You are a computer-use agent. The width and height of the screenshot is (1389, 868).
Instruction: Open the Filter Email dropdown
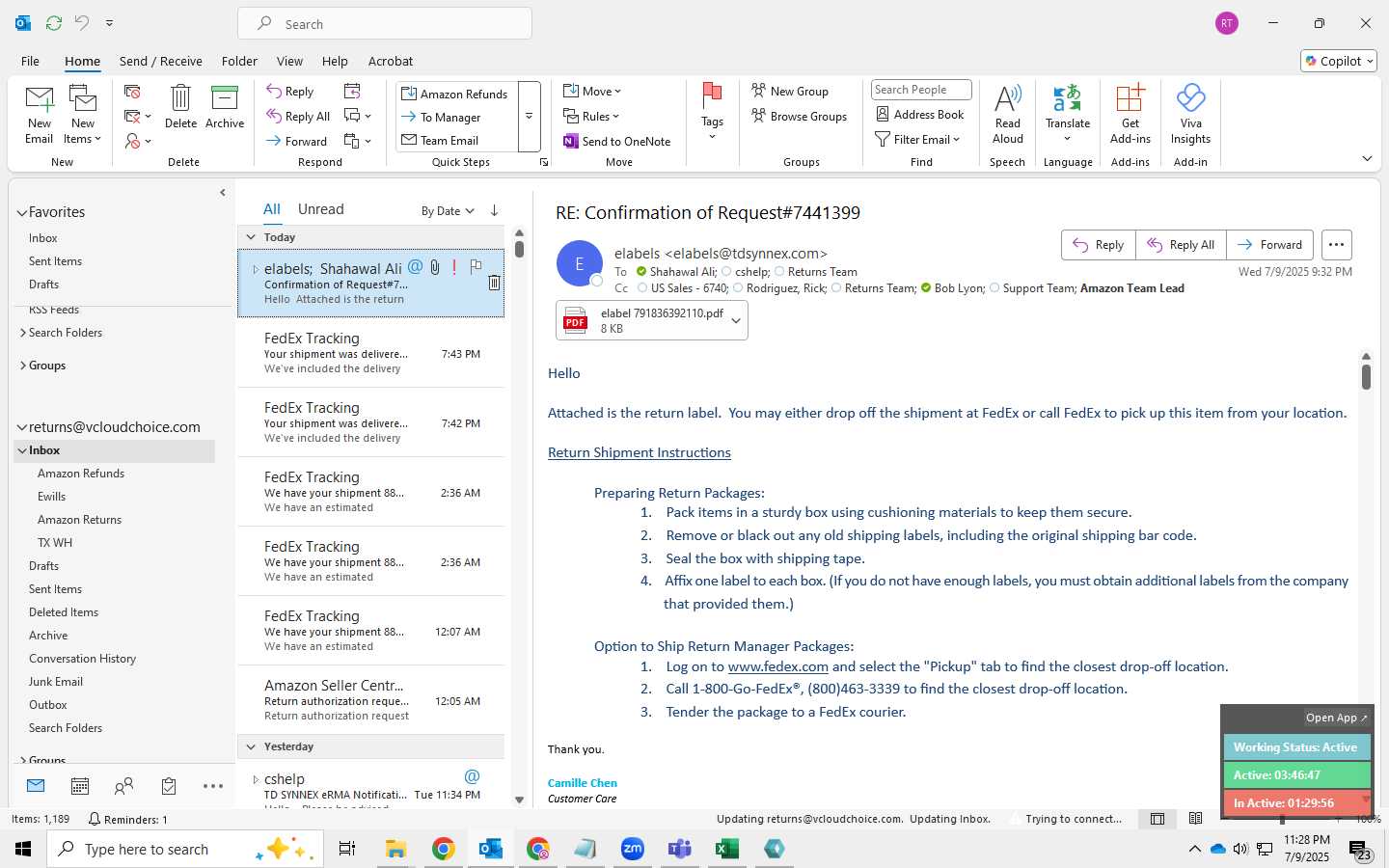(x=917, y=139)
